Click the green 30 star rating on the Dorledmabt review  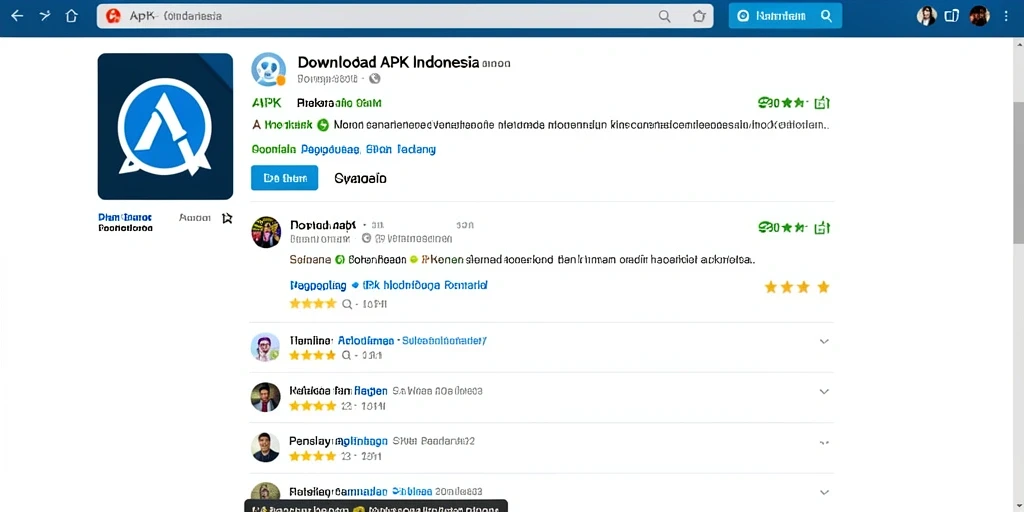783,228
